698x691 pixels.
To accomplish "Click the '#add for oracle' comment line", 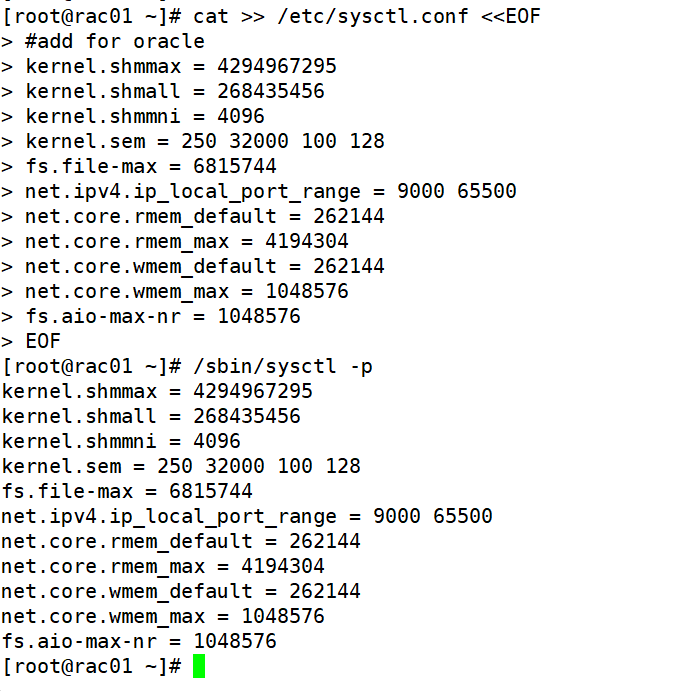I will pyautogui.click(x=115, y=41).
